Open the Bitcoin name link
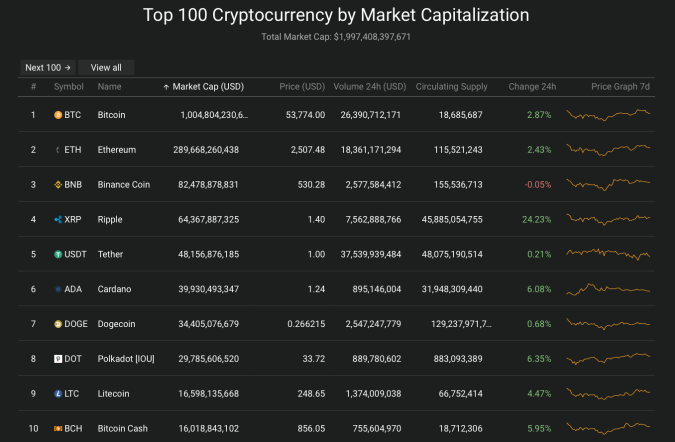This screenshot has width=675, height=442. point(111,115)
